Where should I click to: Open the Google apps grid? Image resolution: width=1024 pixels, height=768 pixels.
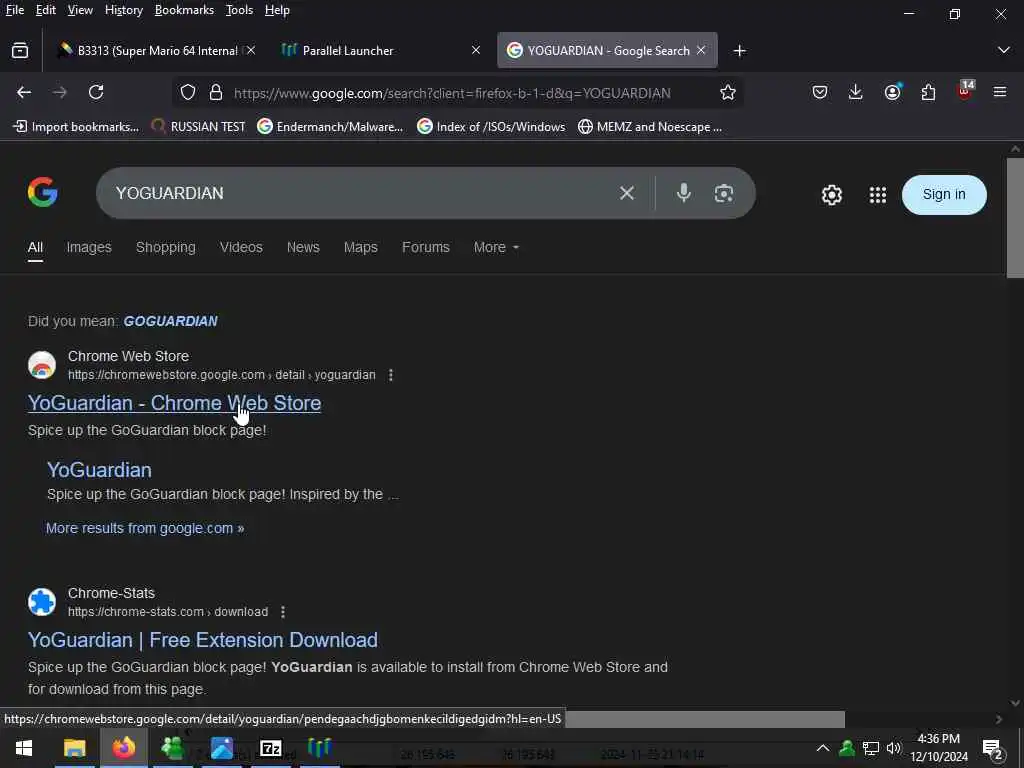pos(878,195)
